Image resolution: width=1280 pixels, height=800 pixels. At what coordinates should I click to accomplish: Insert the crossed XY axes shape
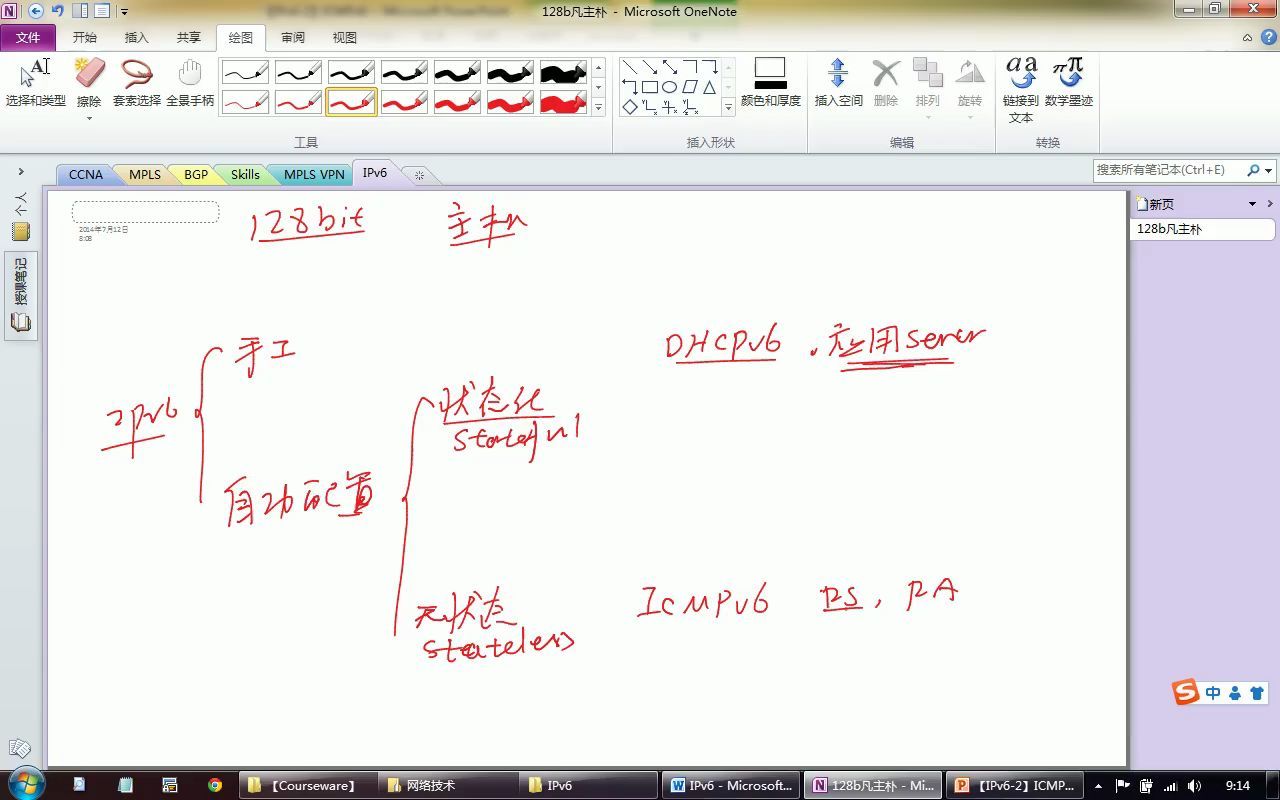[669, 106]
